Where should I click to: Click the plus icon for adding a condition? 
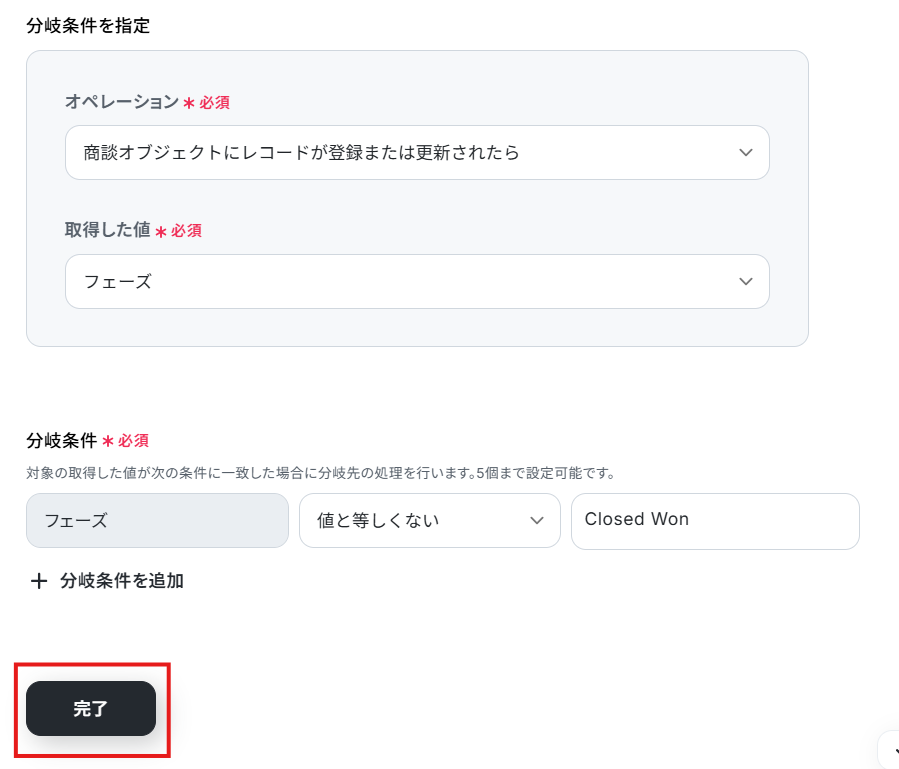coord(39,581)
